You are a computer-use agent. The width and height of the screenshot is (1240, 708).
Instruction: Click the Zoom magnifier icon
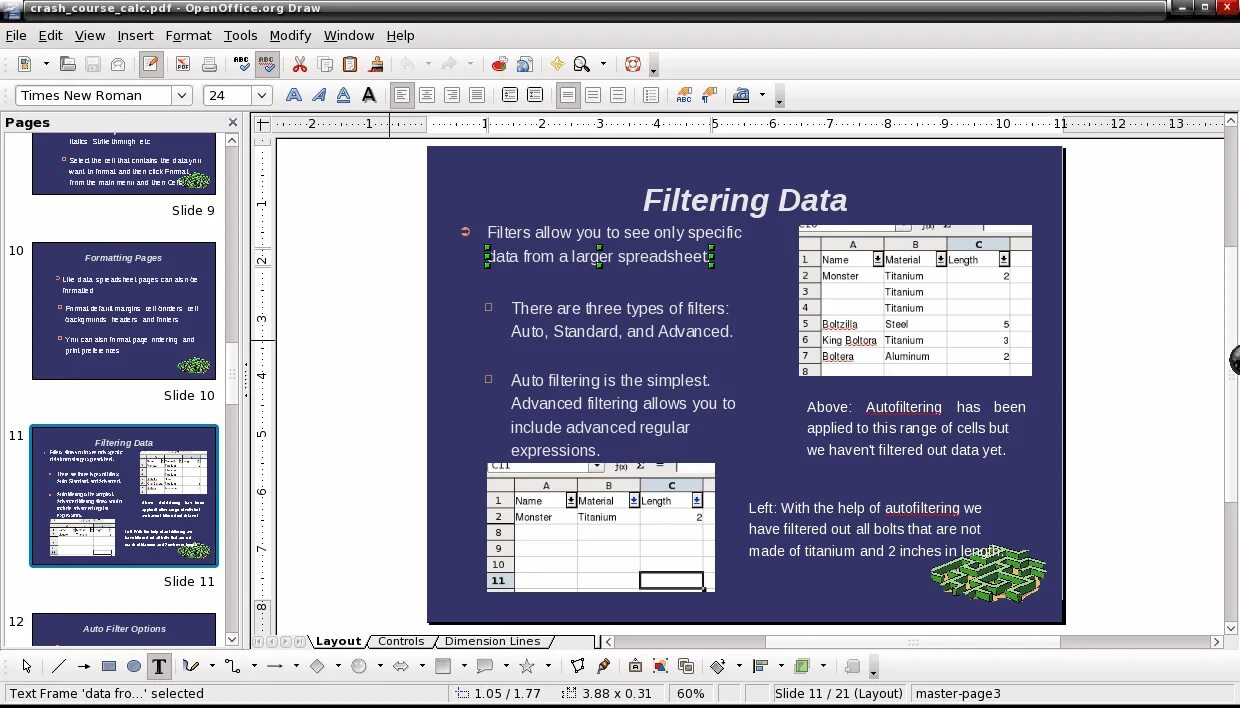[x=582, y=64]
